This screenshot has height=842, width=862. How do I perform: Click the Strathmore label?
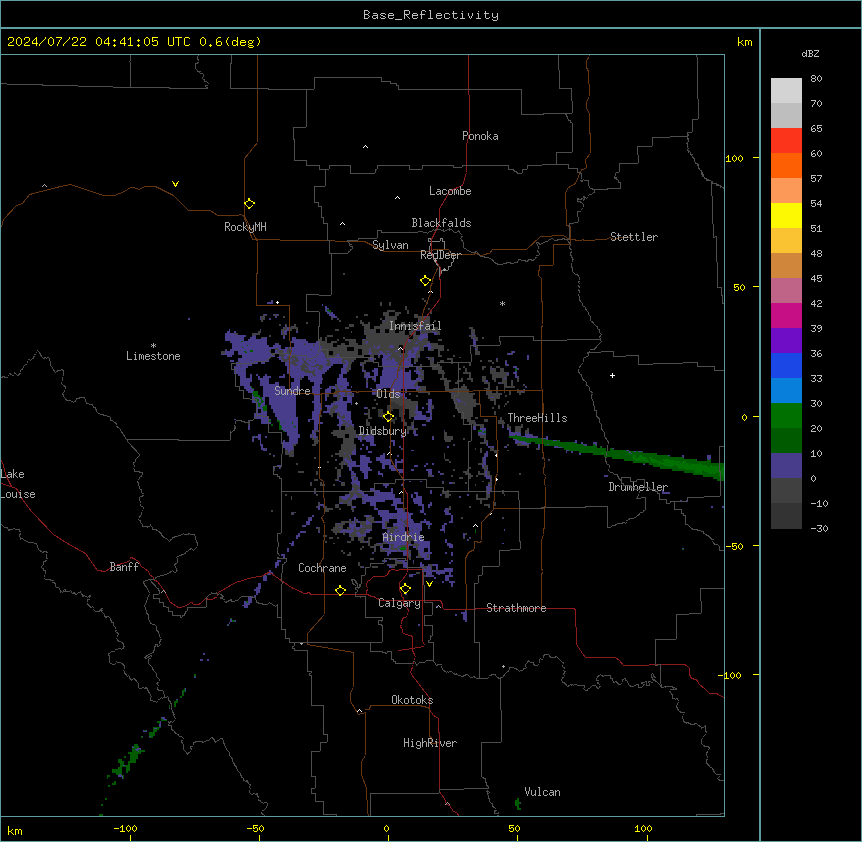(516, 608)
